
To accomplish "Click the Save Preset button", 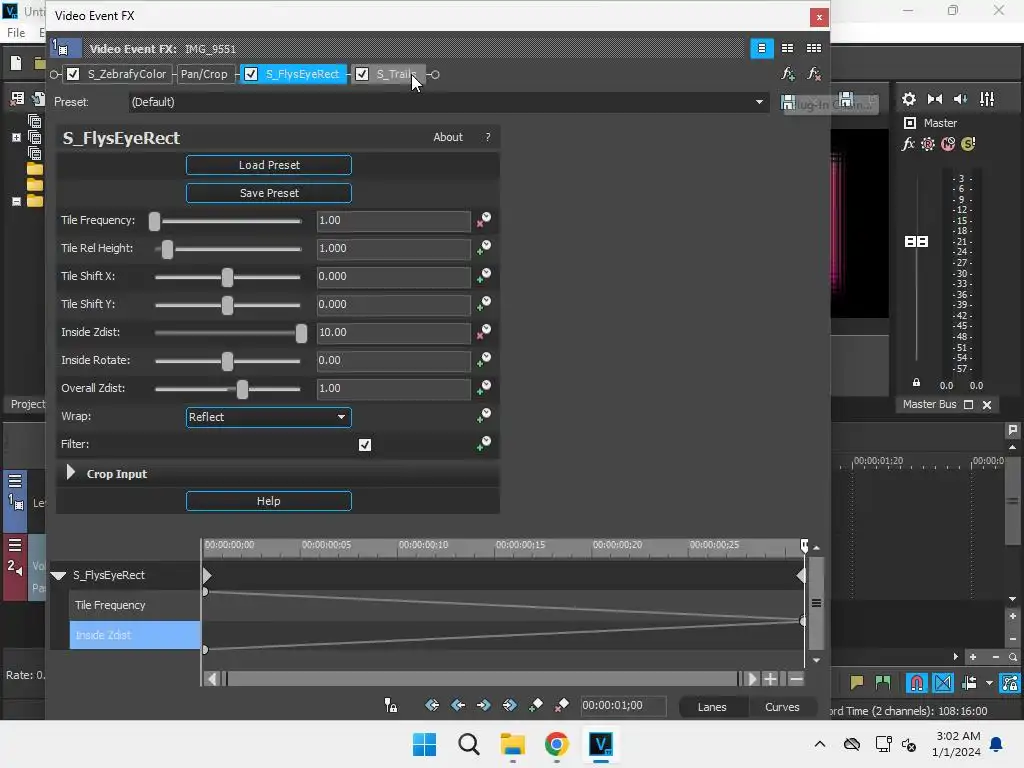I will click(x=268, y=193).
